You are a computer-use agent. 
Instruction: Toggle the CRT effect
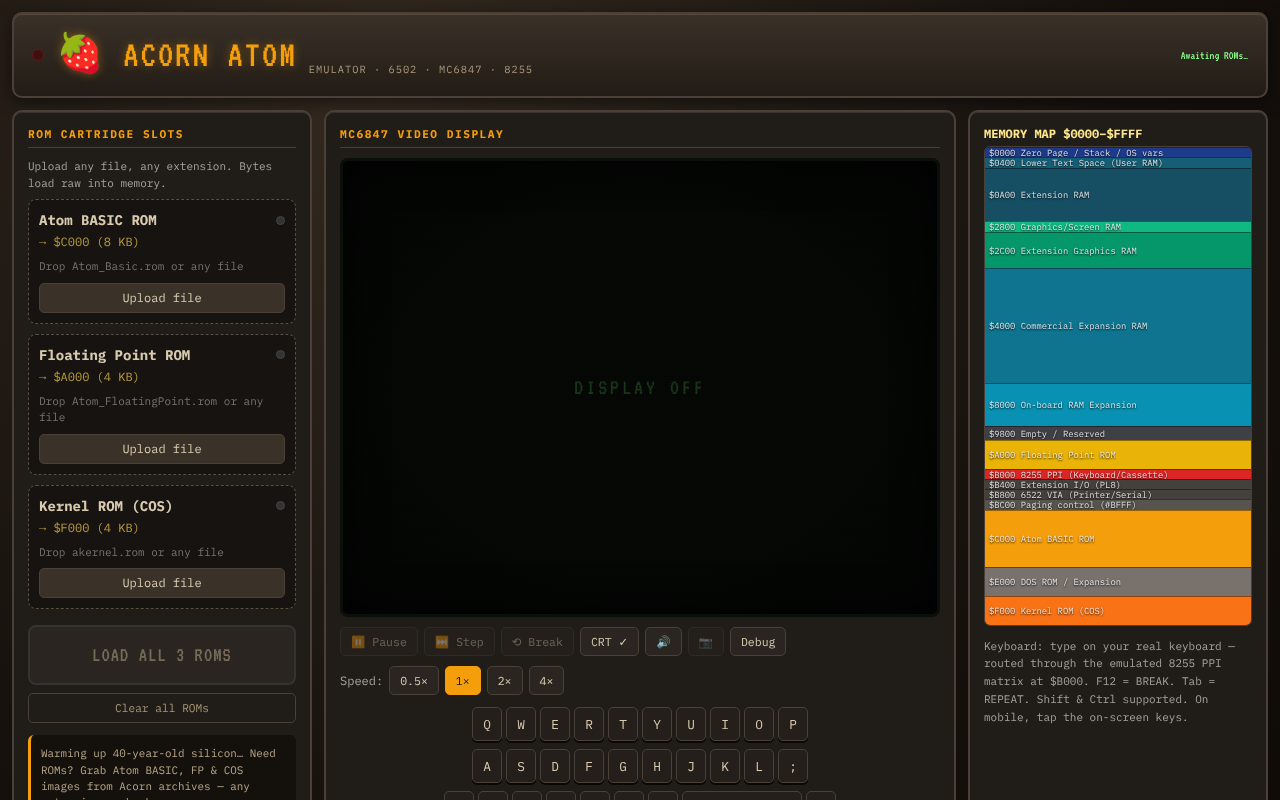click(609, 642)
